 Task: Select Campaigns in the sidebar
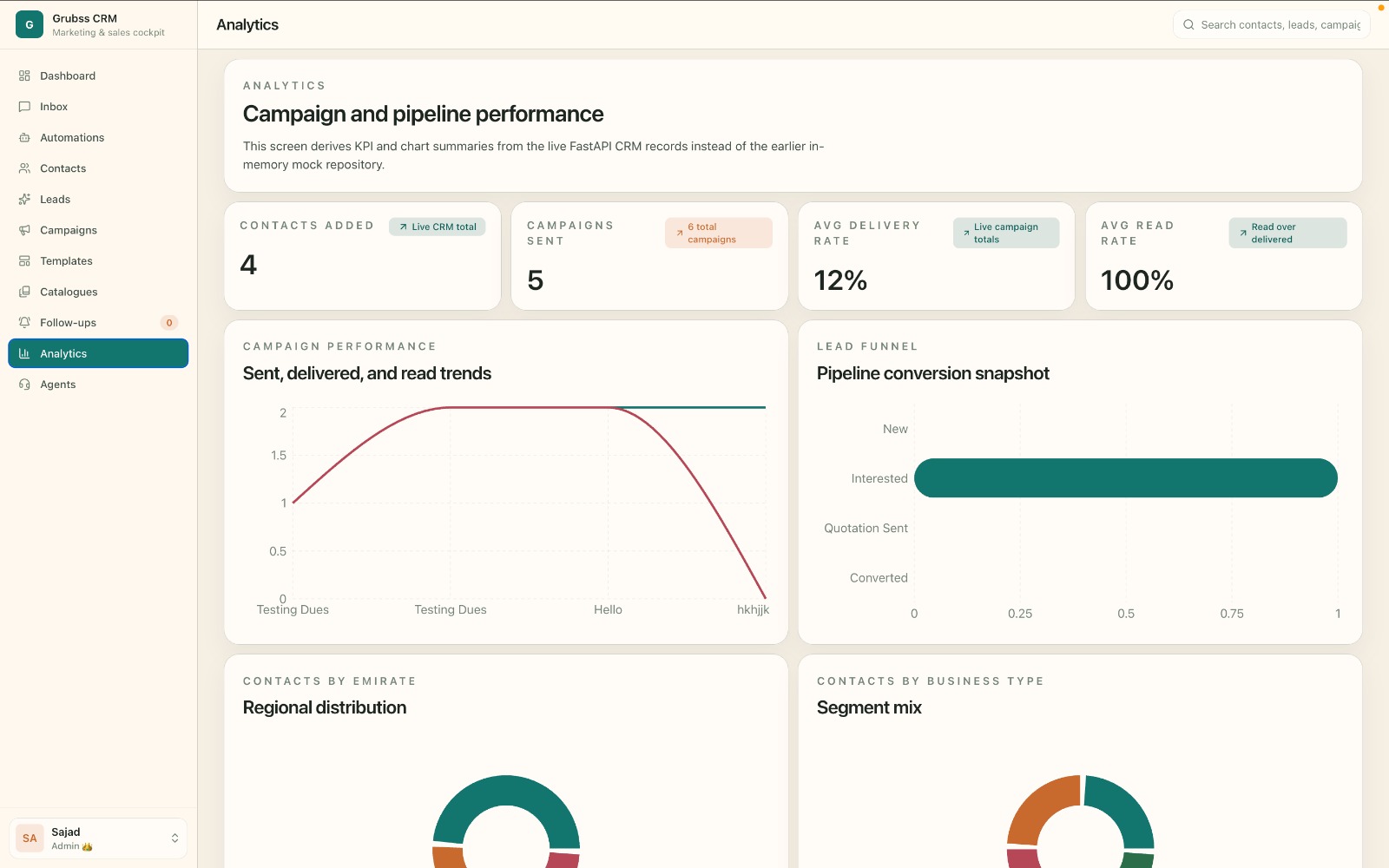[98, 230]
